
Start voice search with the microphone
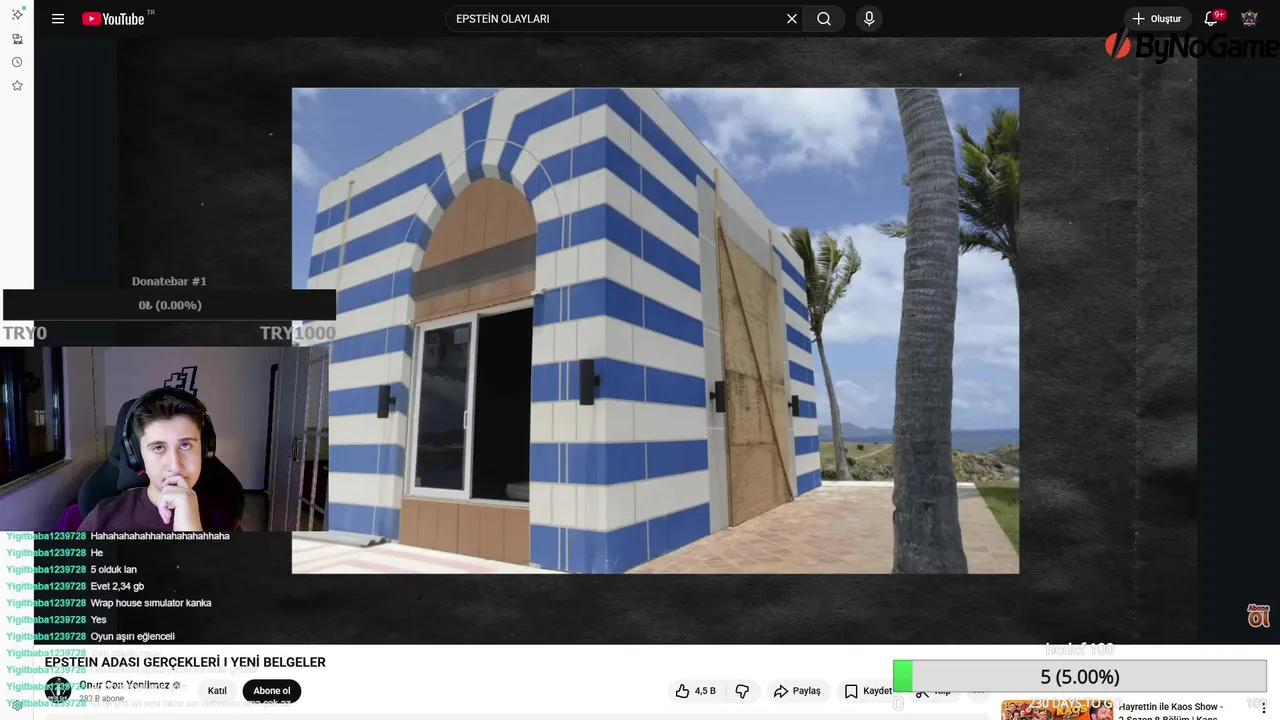click(869, 19)
